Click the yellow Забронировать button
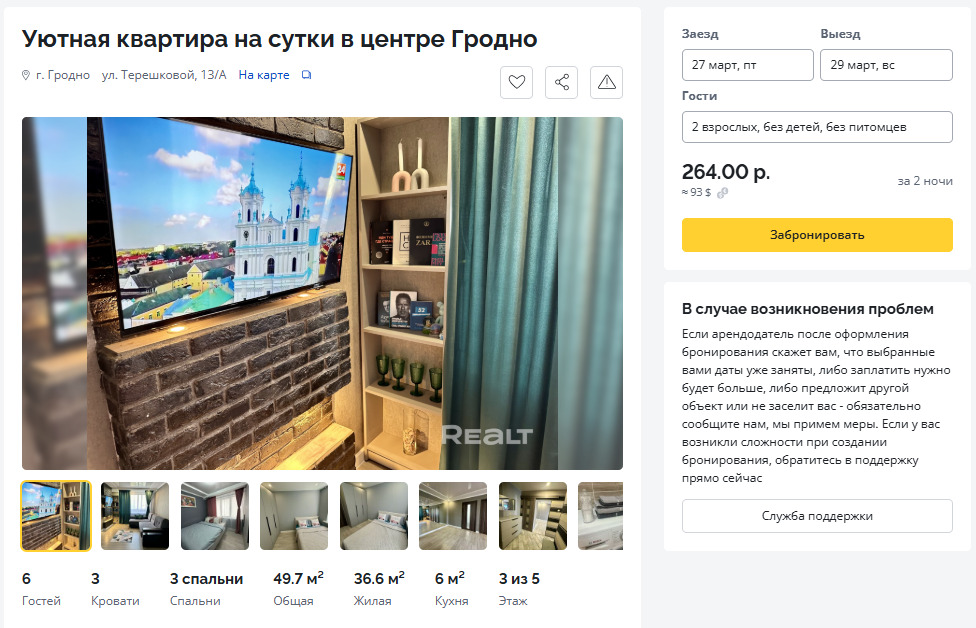 [x=817, y=235]
